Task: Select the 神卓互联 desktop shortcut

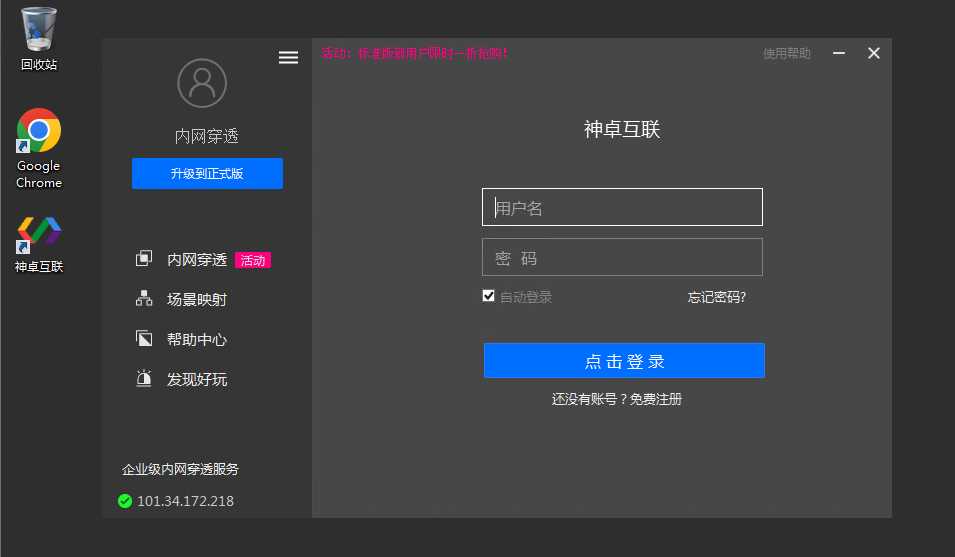Action: [38, 245]
